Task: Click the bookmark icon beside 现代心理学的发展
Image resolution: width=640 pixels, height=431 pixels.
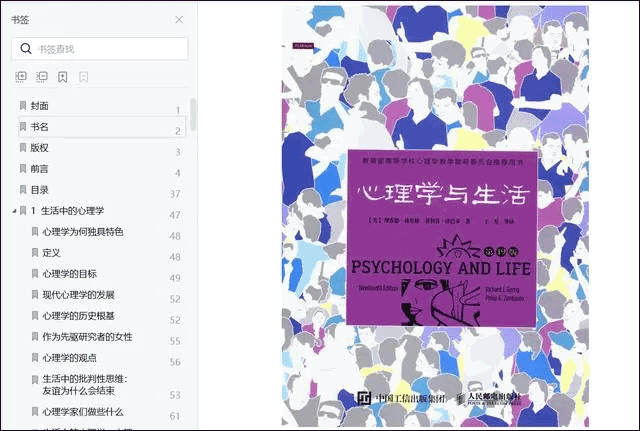Action: (x=35, y=295)
